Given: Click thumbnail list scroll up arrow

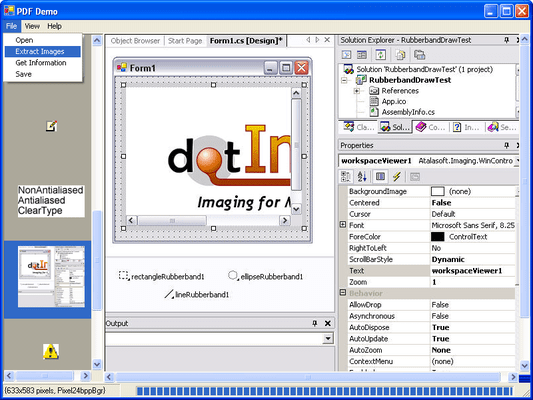Looking at the screenshot, I should click(97, 41).
